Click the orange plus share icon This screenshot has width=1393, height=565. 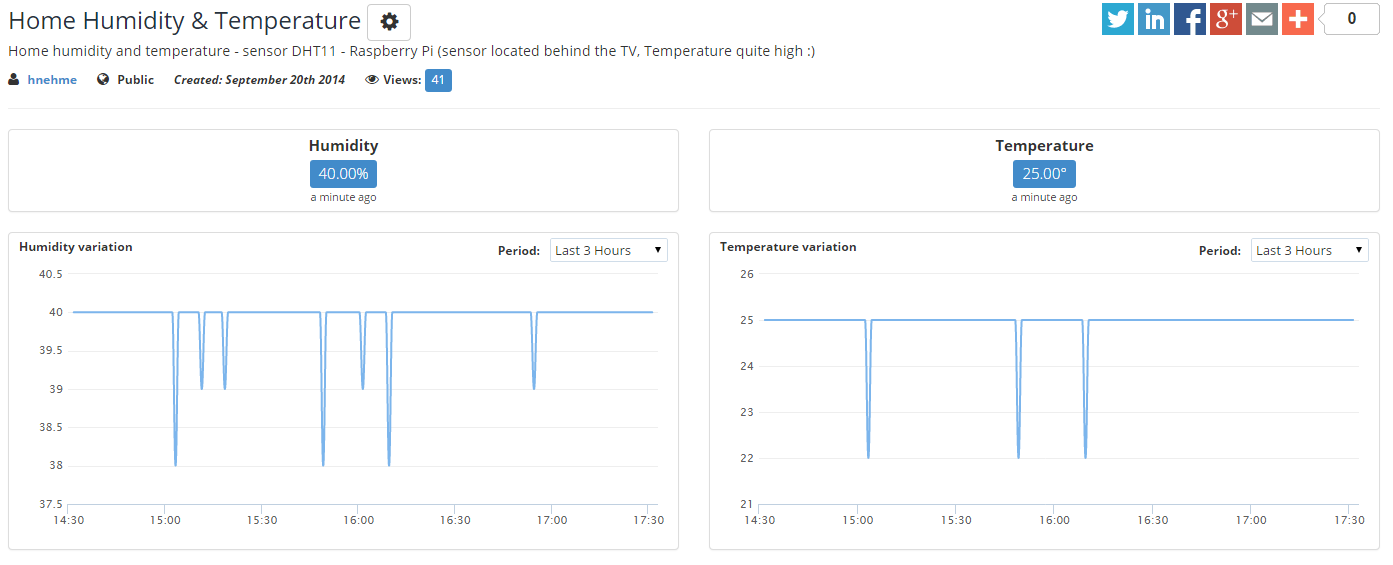pyautogui.click(x=1298, y=19)
